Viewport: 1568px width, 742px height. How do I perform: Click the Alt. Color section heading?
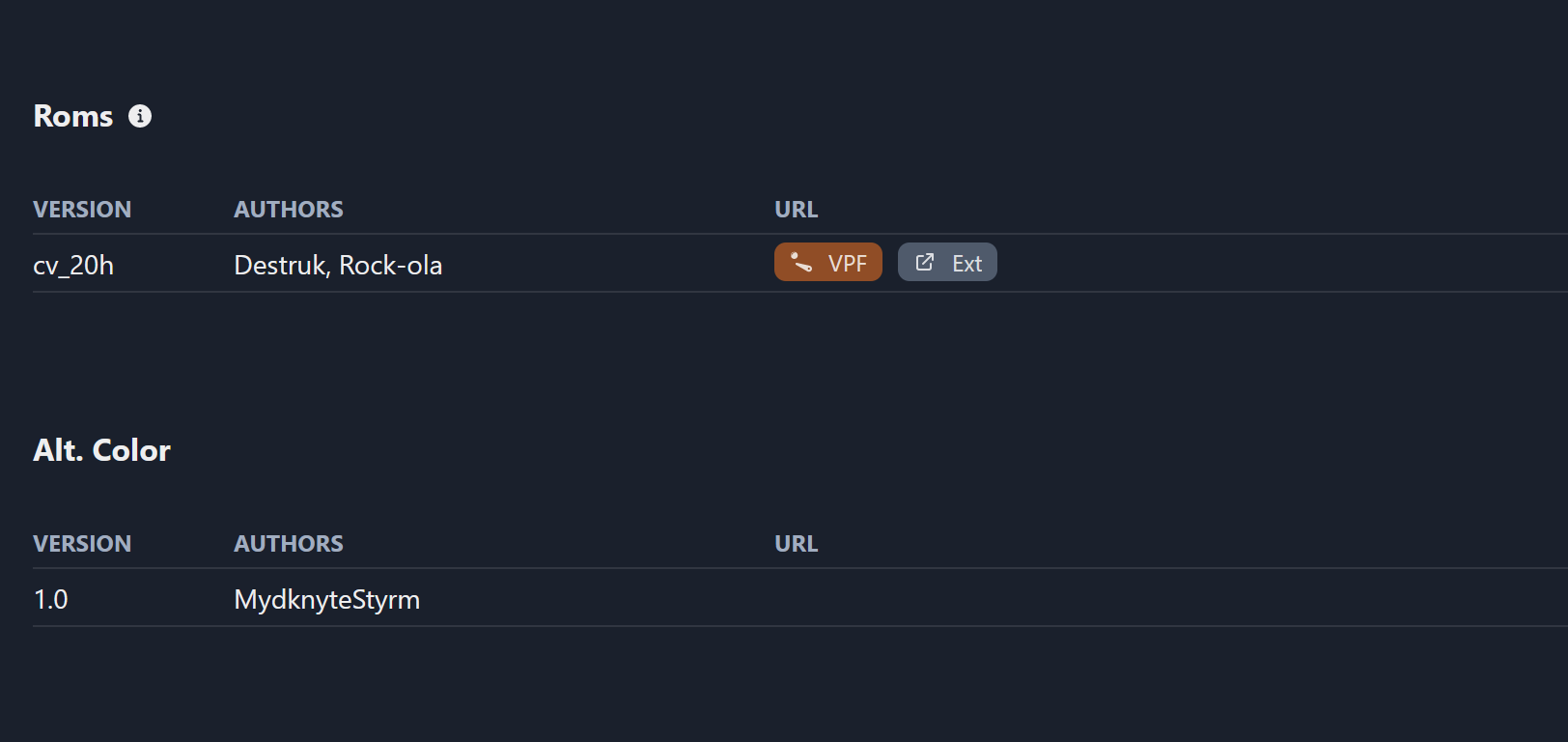tap(101, 449)
